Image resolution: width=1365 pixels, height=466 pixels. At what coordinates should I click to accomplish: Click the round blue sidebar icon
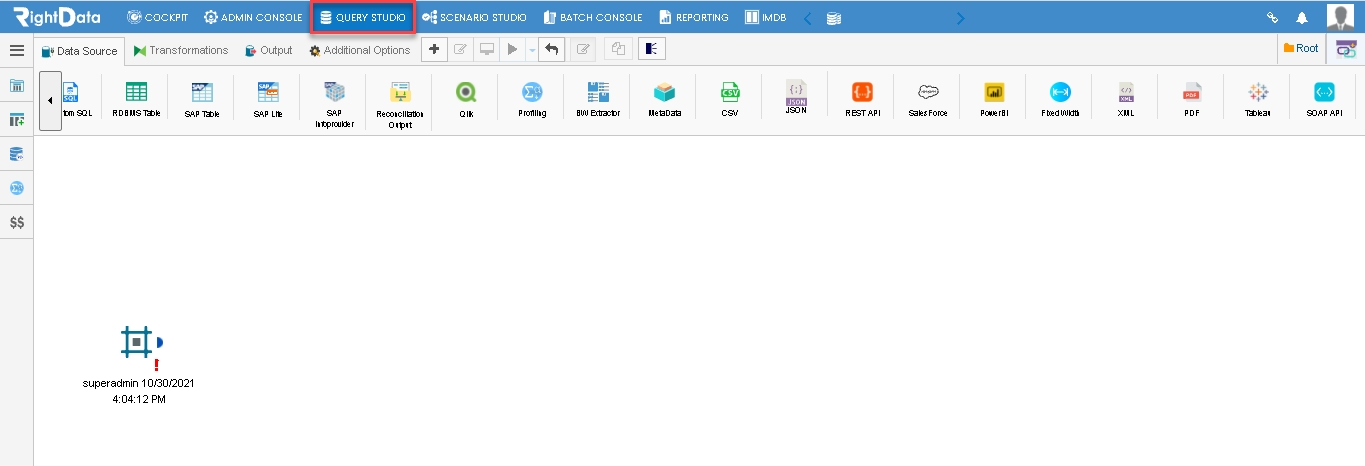click(x=17, y=188)
